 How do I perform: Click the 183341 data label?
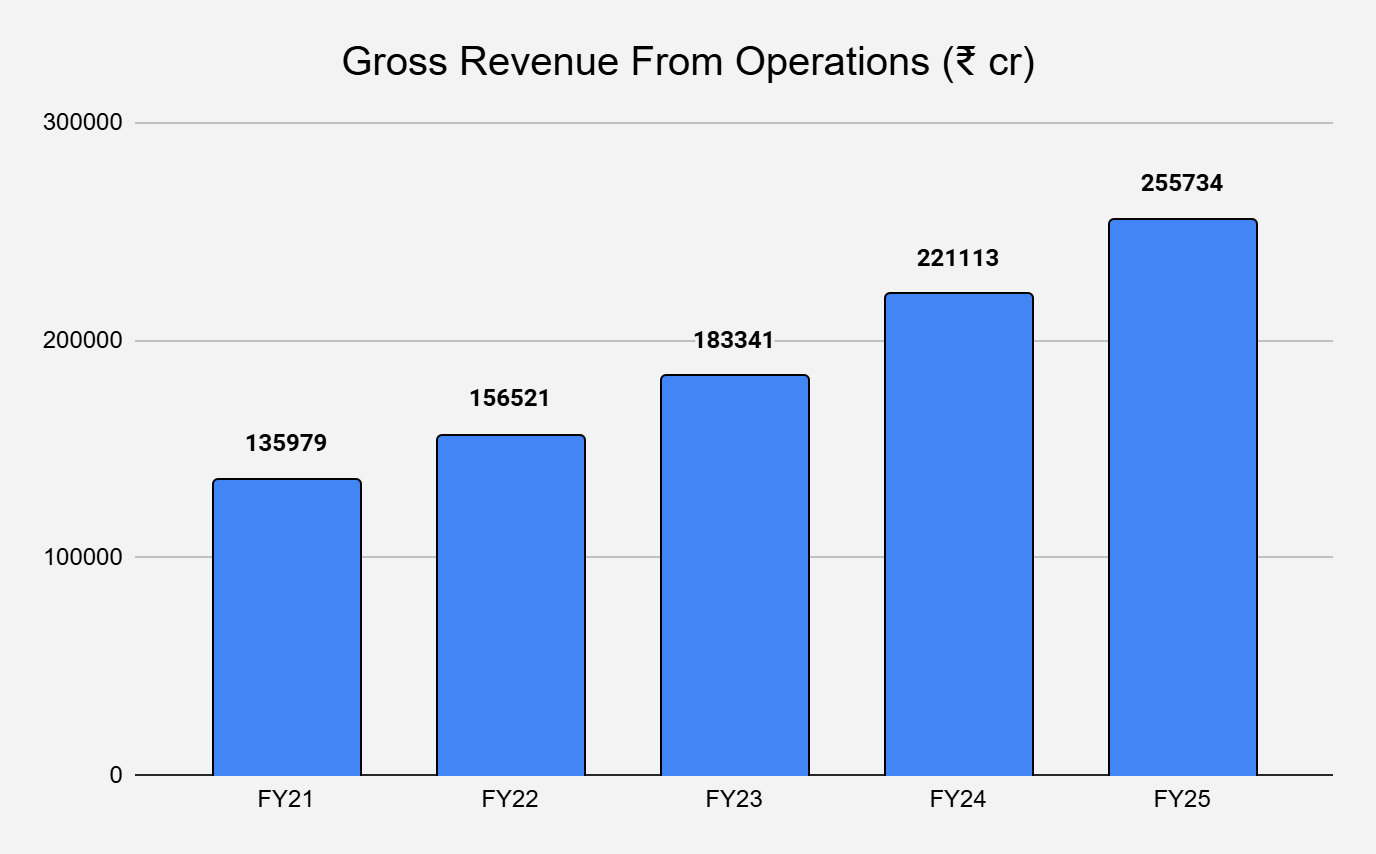(734, 340)
